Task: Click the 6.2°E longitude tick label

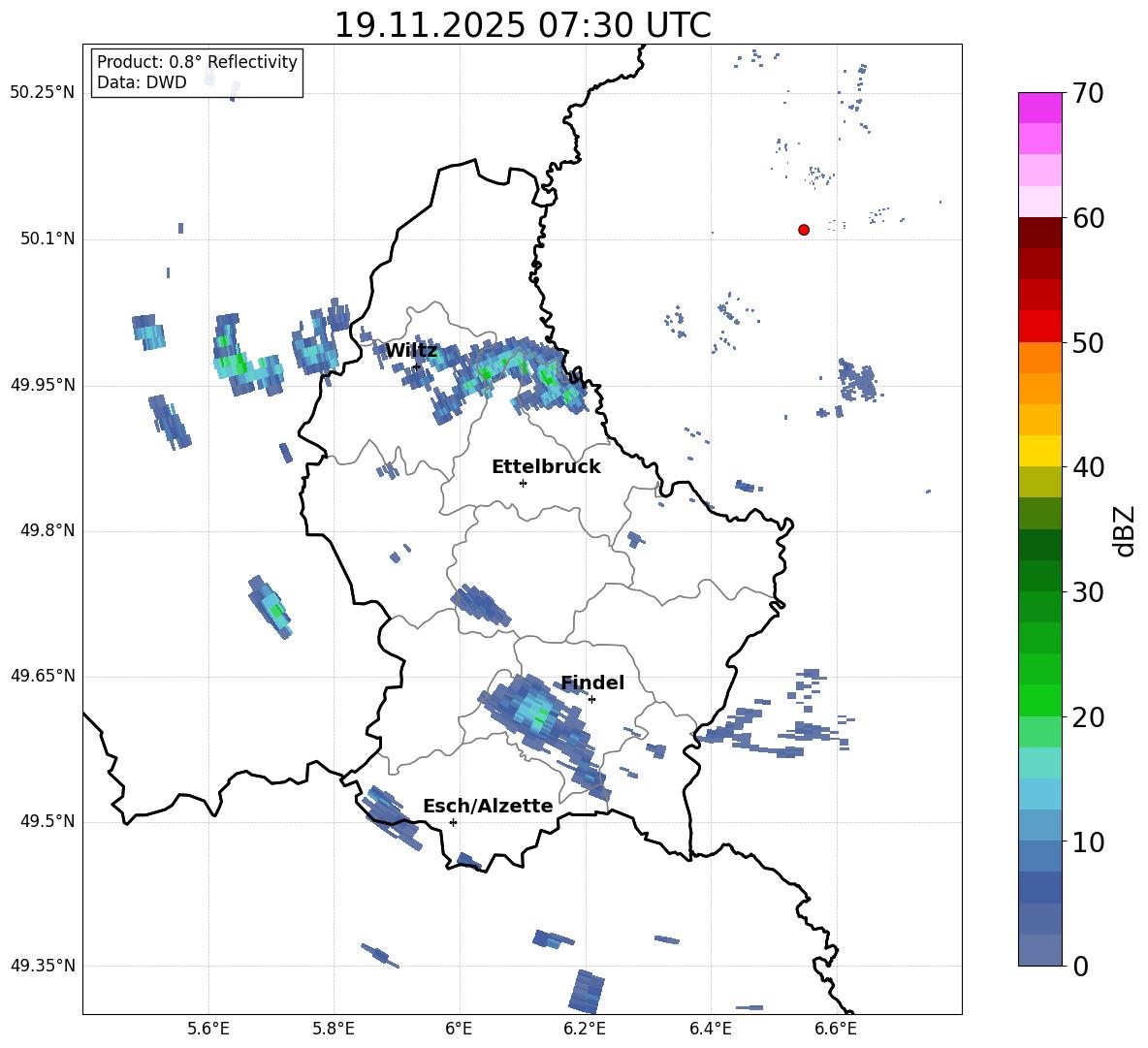Action: pyautogui.click(x=585, y=1029)
